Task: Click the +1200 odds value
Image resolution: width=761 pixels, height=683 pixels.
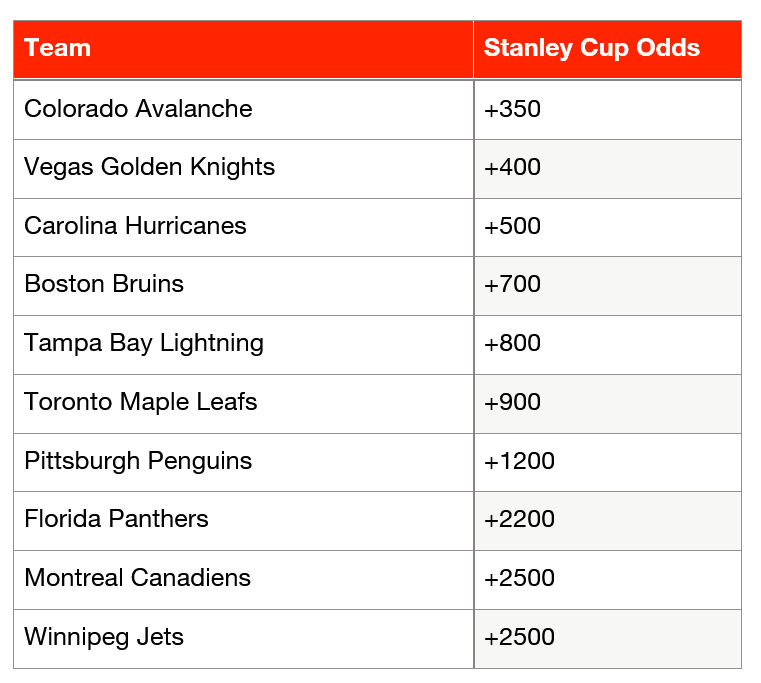Action: pos(519,461)
